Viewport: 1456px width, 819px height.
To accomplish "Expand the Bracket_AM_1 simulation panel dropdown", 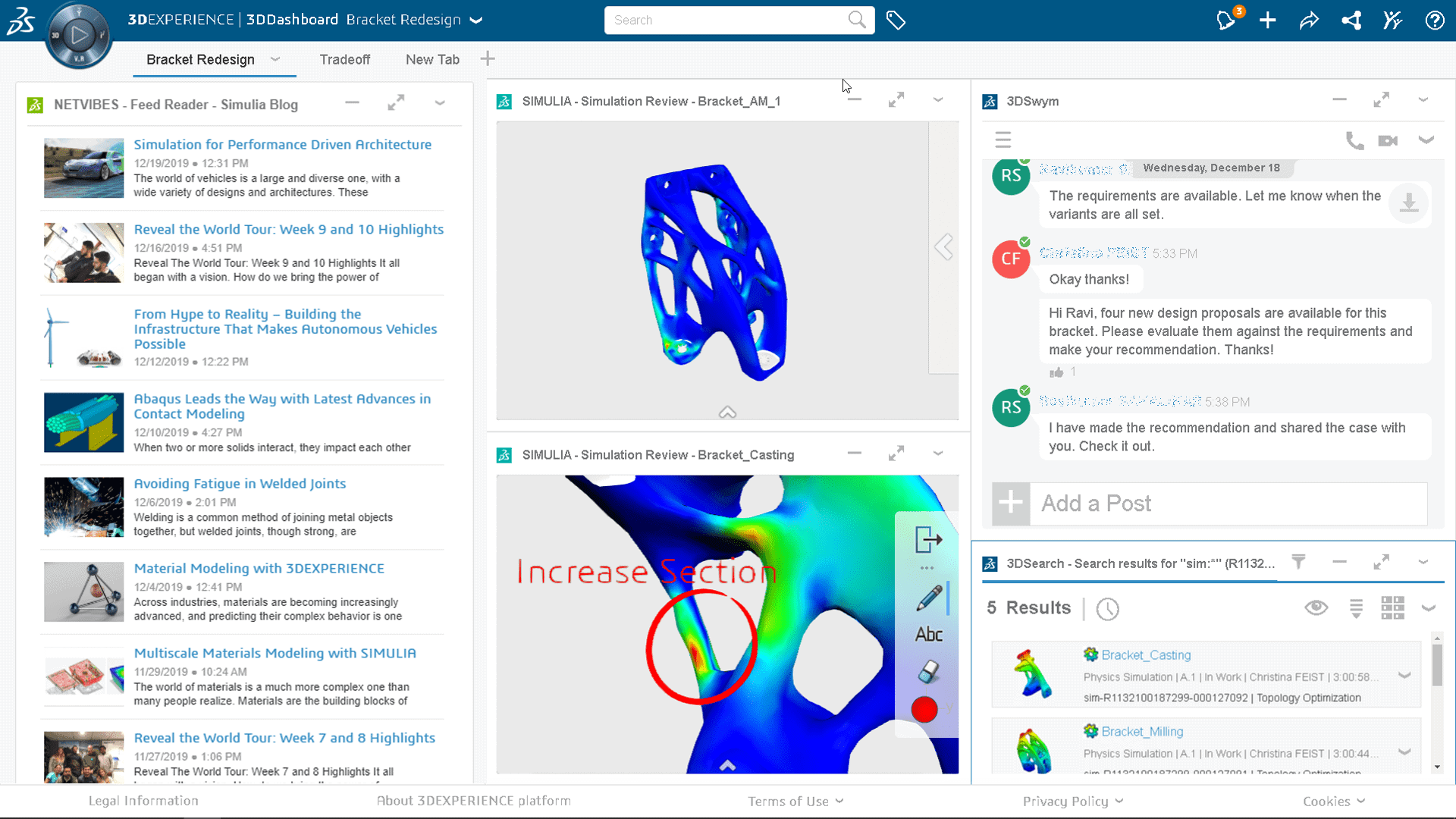I will click(x=939, y=100).
